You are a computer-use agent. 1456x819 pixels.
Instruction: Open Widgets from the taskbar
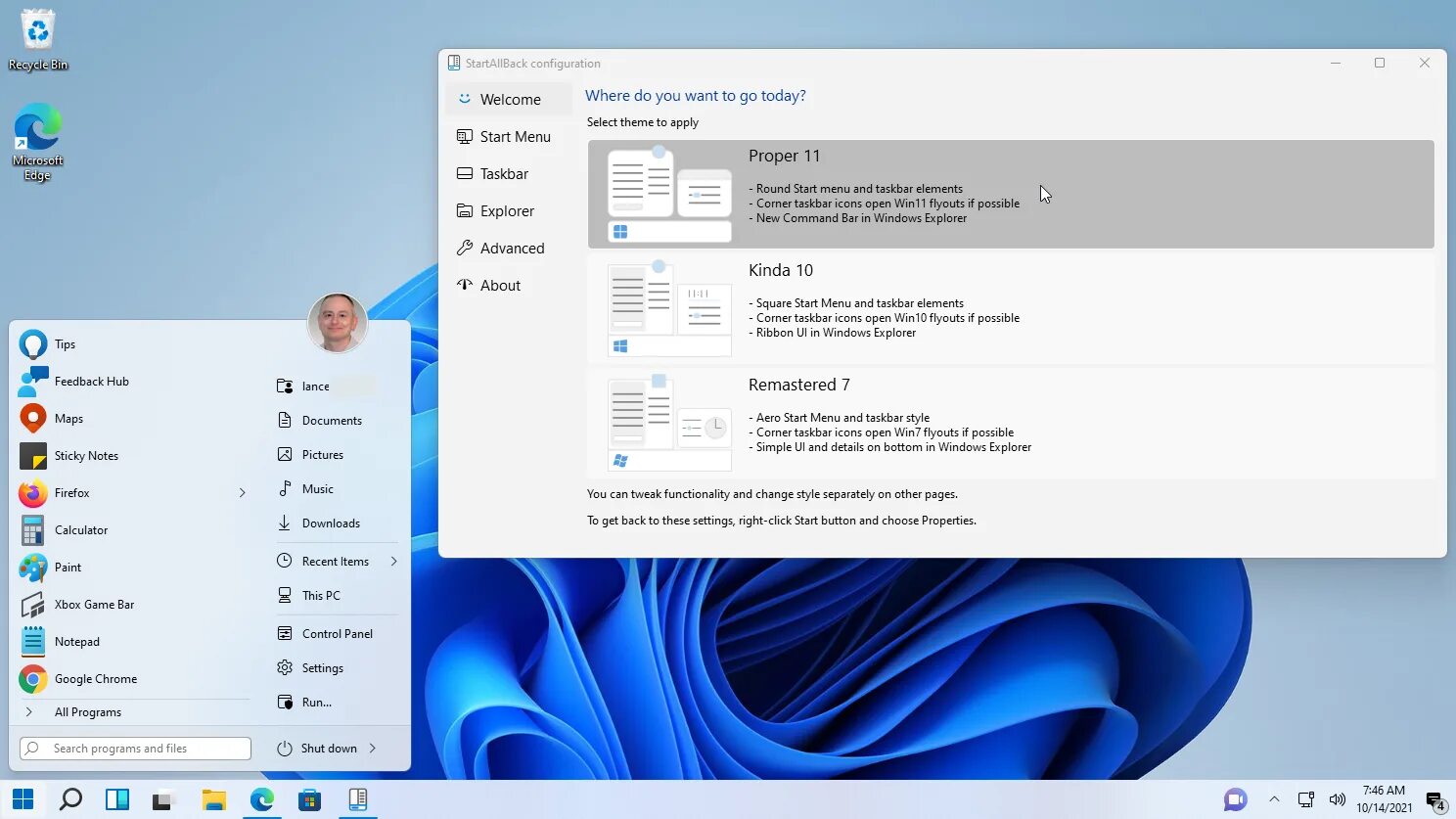pos(117,799)
